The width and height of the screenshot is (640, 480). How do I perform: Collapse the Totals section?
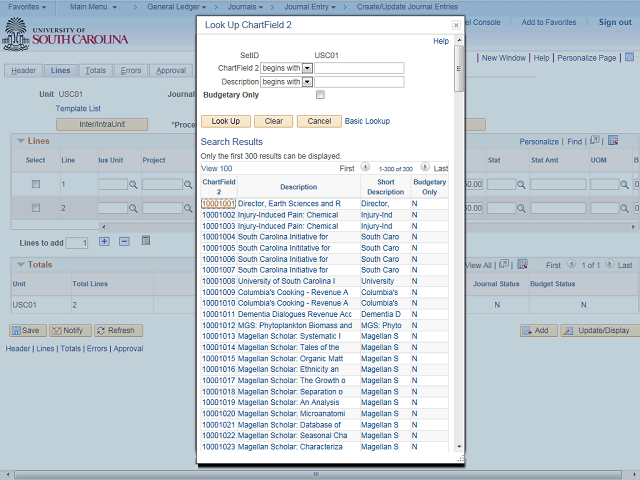tap(19, 264)
